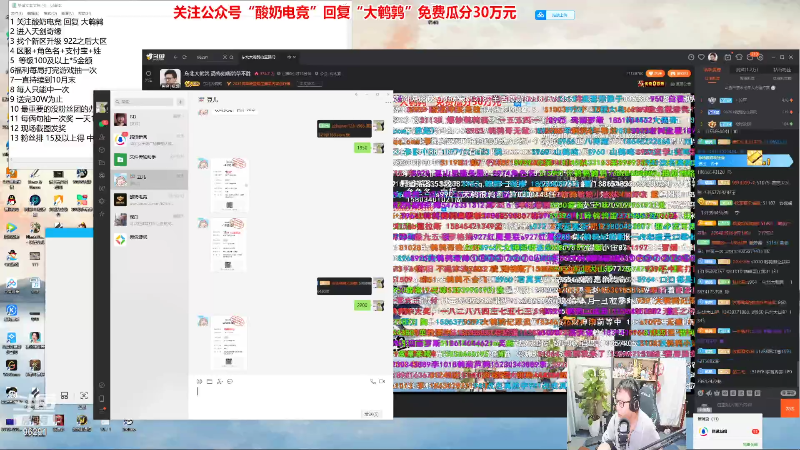The image size is (800, 450).
Task: Click the WeChat search field
Action: (x=144, y=102)
